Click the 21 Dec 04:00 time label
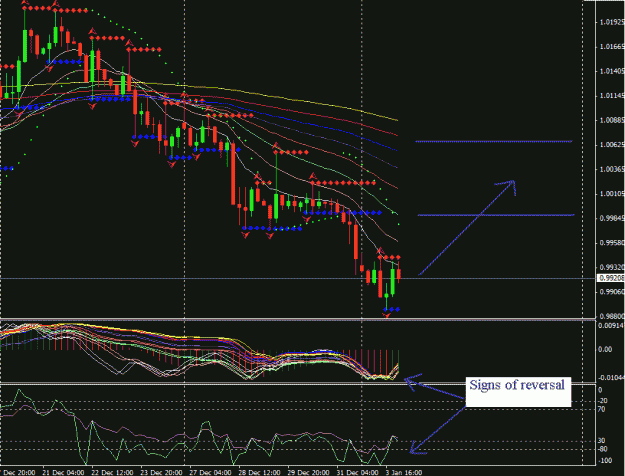Screen dimensions: 625x476 point(63,472)
